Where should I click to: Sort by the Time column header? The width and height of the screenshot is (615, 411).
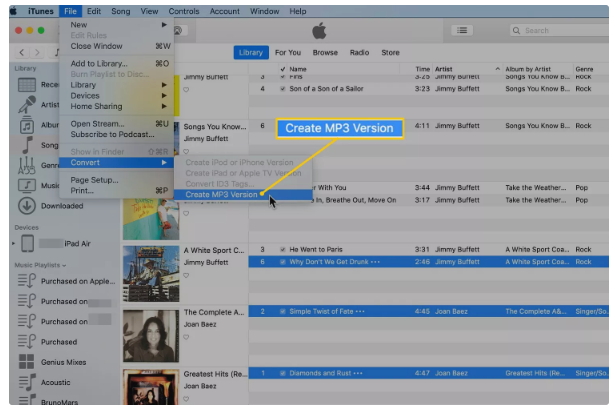click(x=423, y=69)
